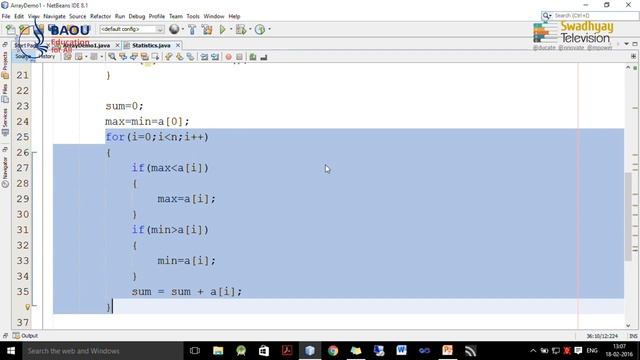Open the Output panel button
The image size is (640, 360).
pos(25,336)
